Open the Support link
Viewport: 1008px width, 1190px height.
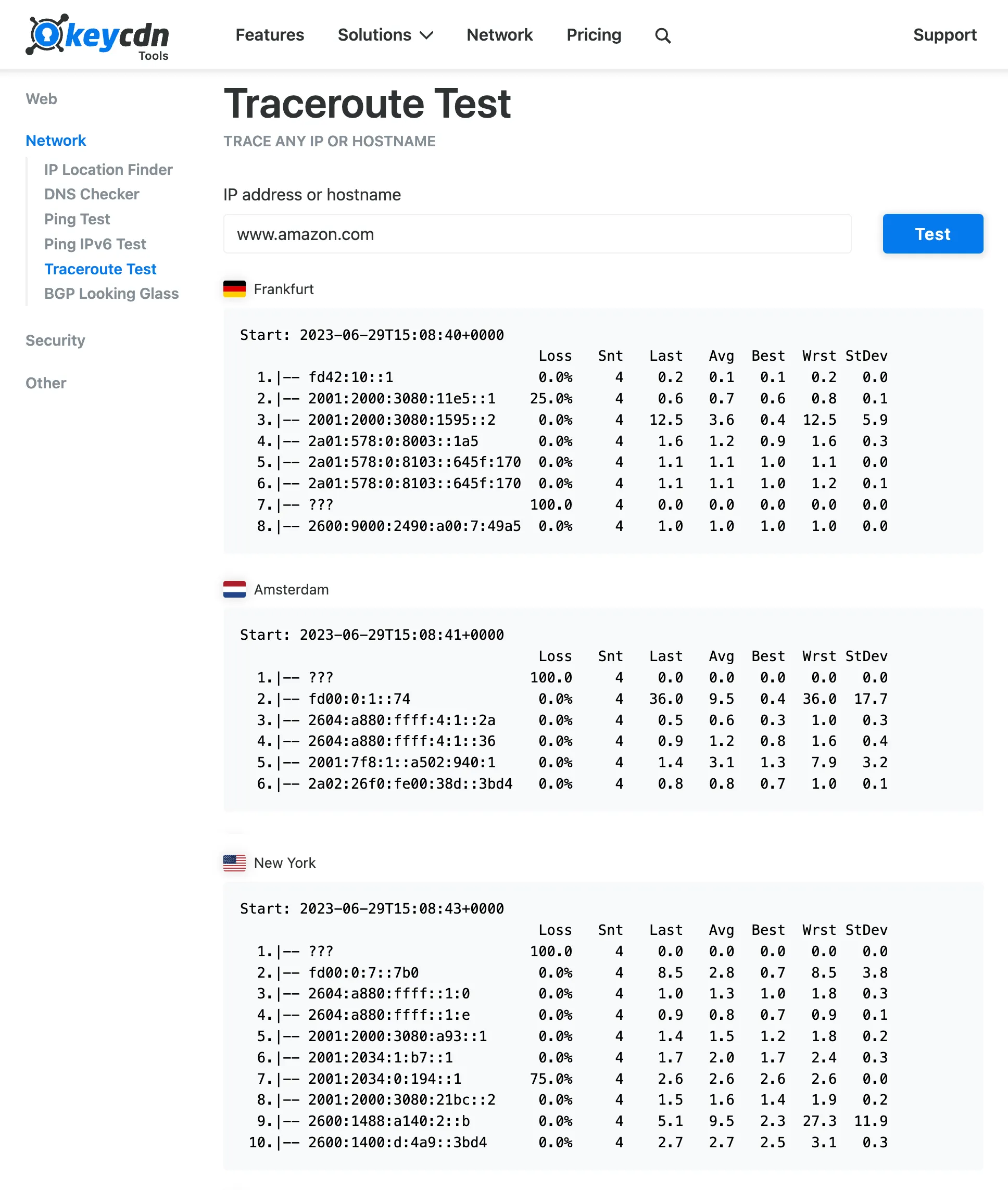pos(944,35)
